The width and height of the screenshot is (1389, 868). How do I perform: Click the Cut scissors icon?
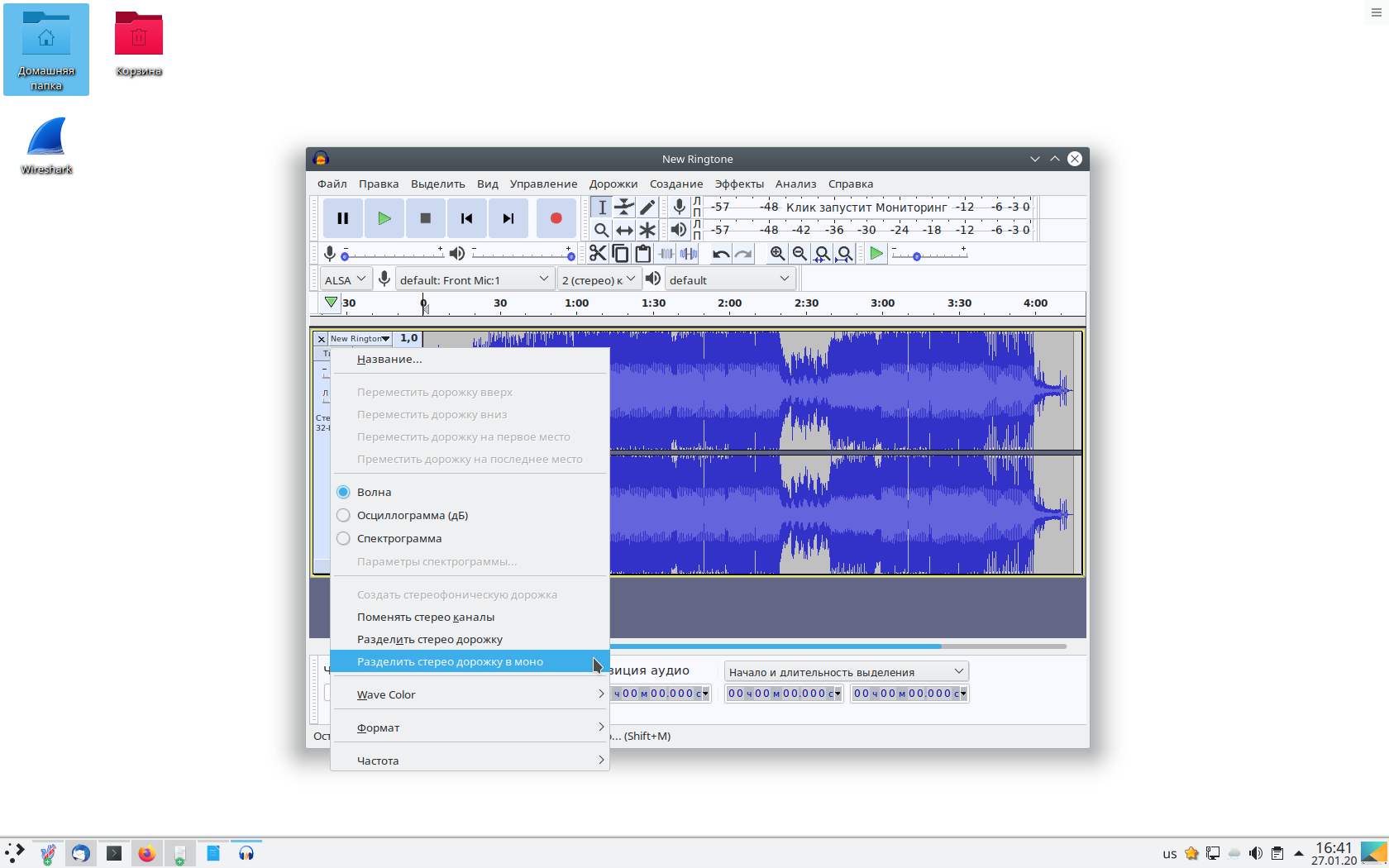[598, 254]
